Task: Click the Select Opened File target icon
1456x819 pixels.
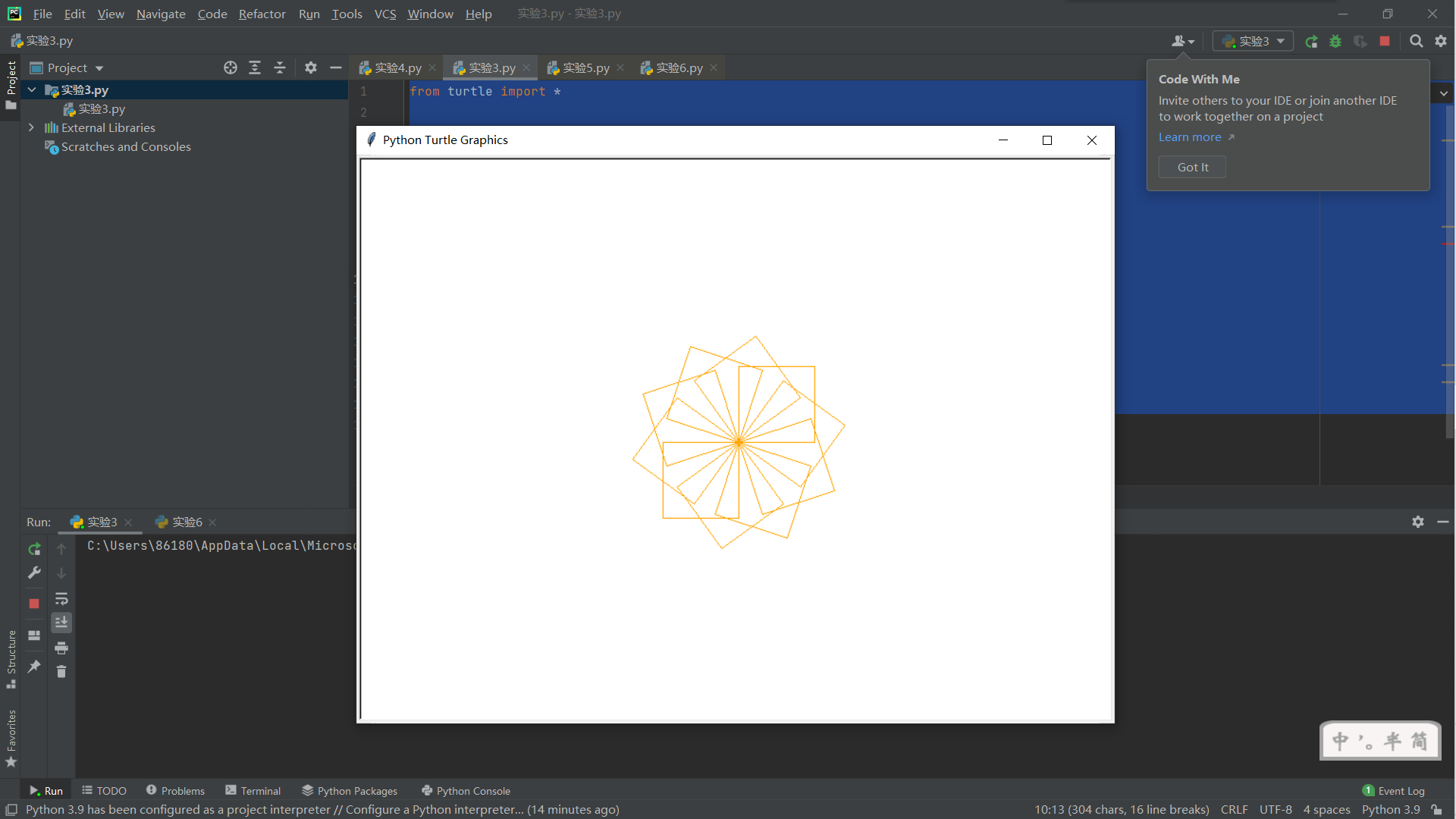Action: [231, 67]
